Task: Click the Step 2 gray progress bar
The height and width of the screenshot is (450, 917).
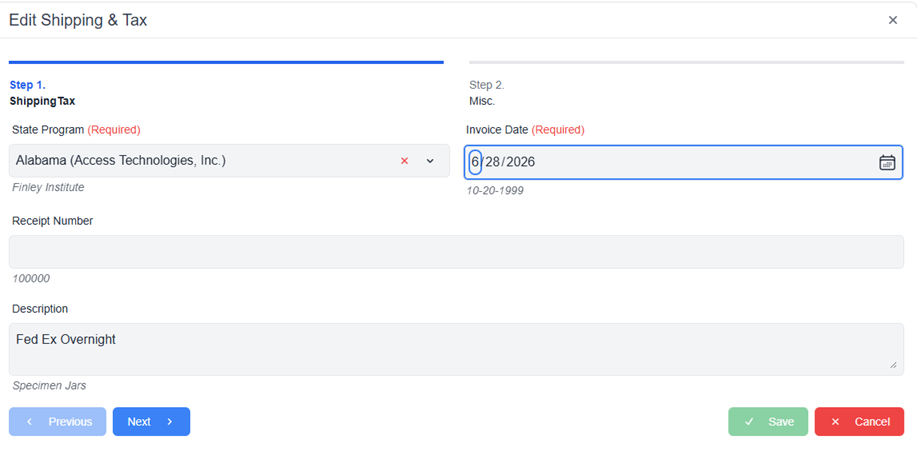Action: [x=687, y=62]
